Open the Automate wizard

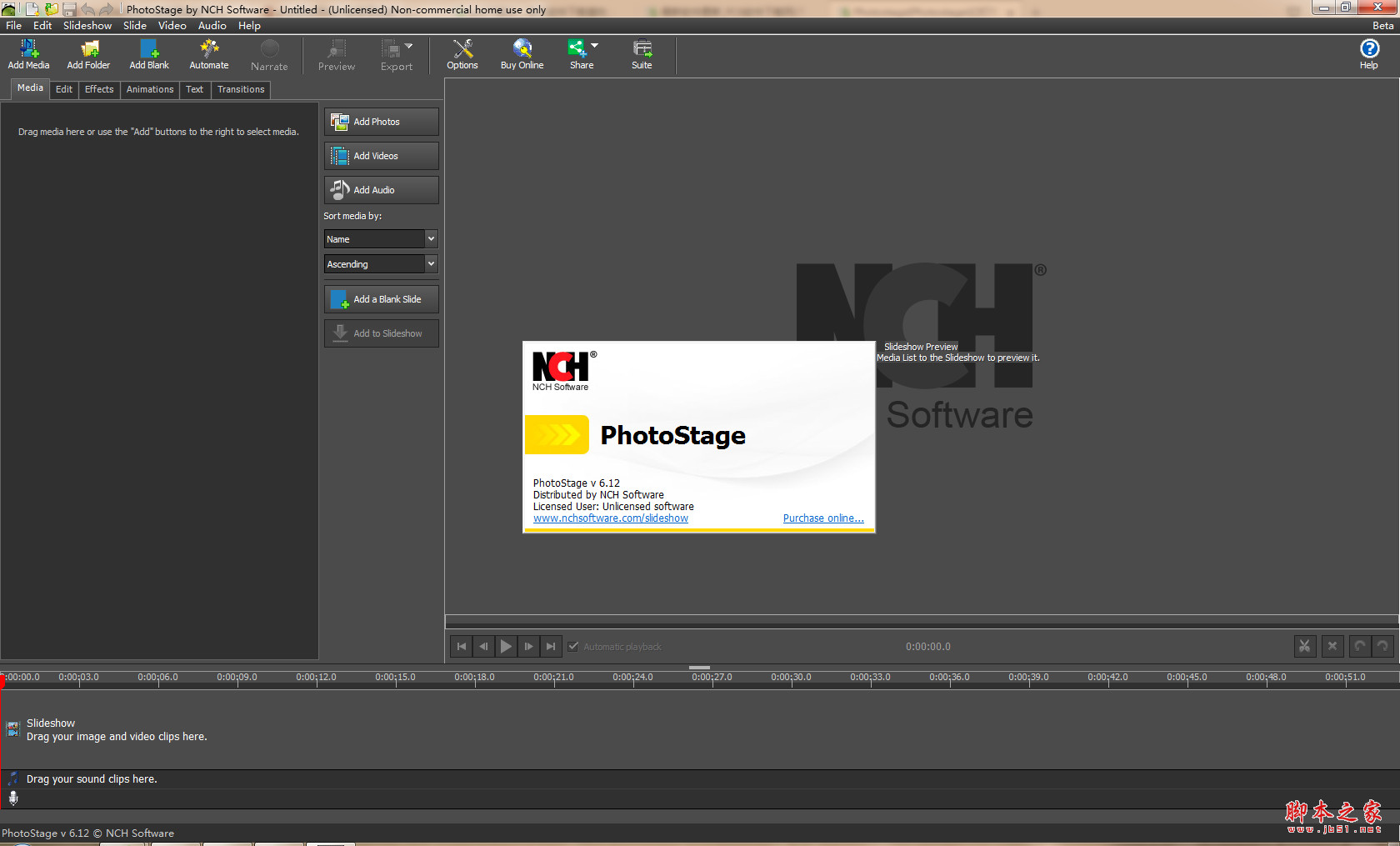coord(208,55)
